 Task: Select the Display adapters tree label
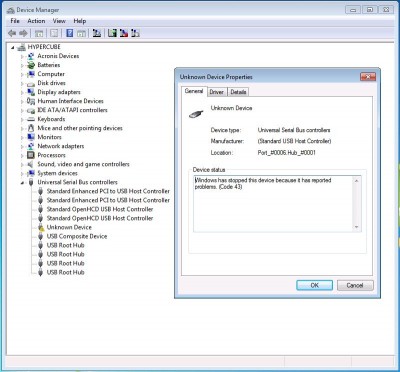59,92
